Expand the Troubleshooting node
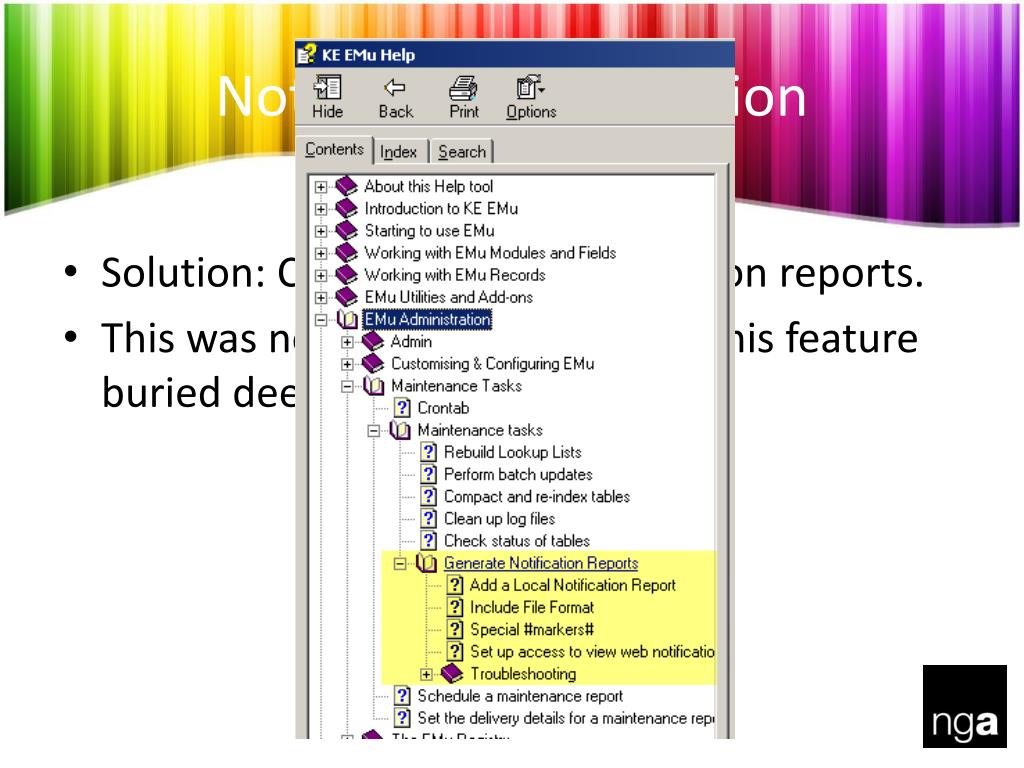Image resolution: width=1024 pixels, height=768 pixels. pyautogui.click(x=426, y=674)
